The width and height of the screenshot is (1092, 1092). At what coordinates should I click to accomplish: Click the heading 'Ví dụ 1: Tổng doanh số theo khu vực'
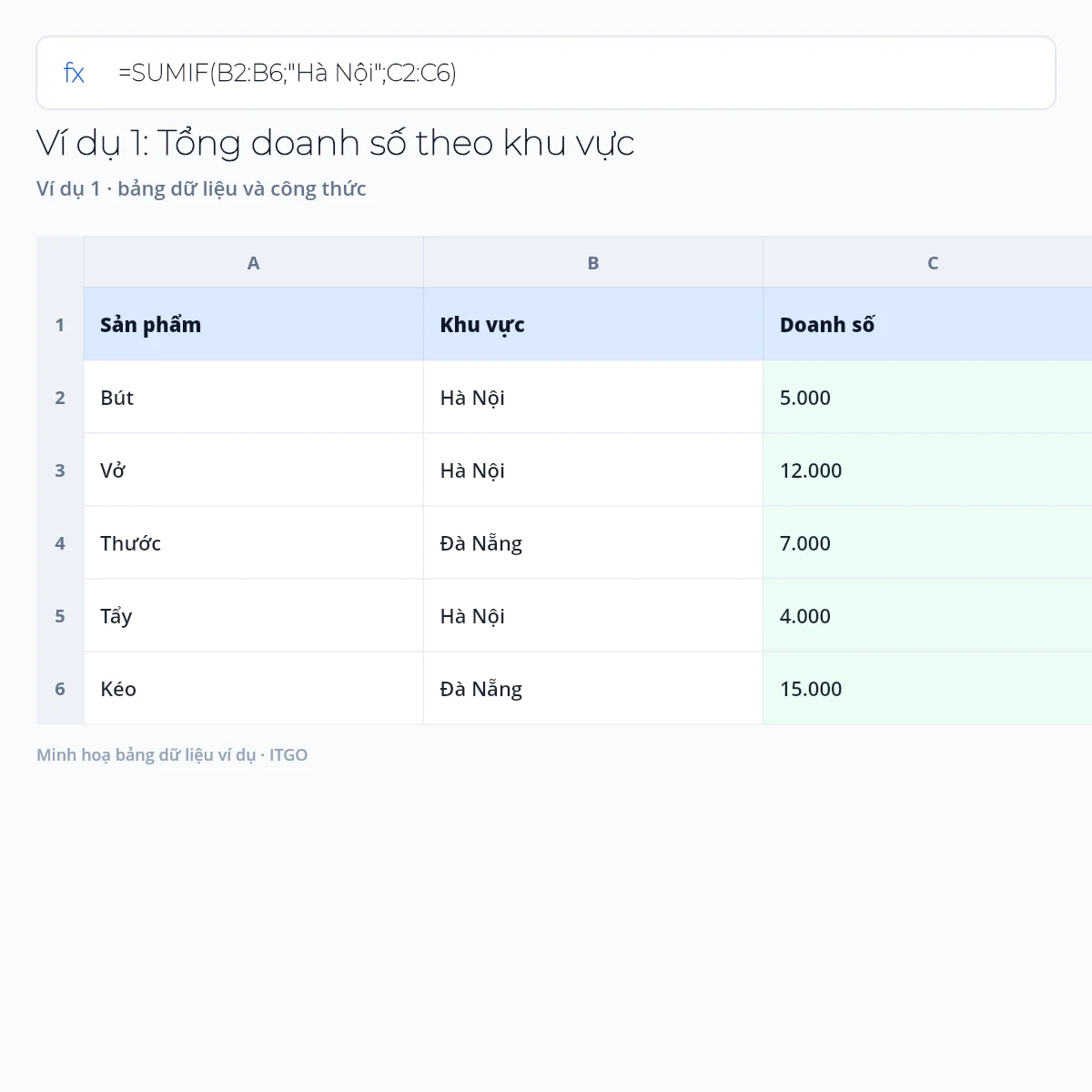pyautogui.click(x=335, y=144)
